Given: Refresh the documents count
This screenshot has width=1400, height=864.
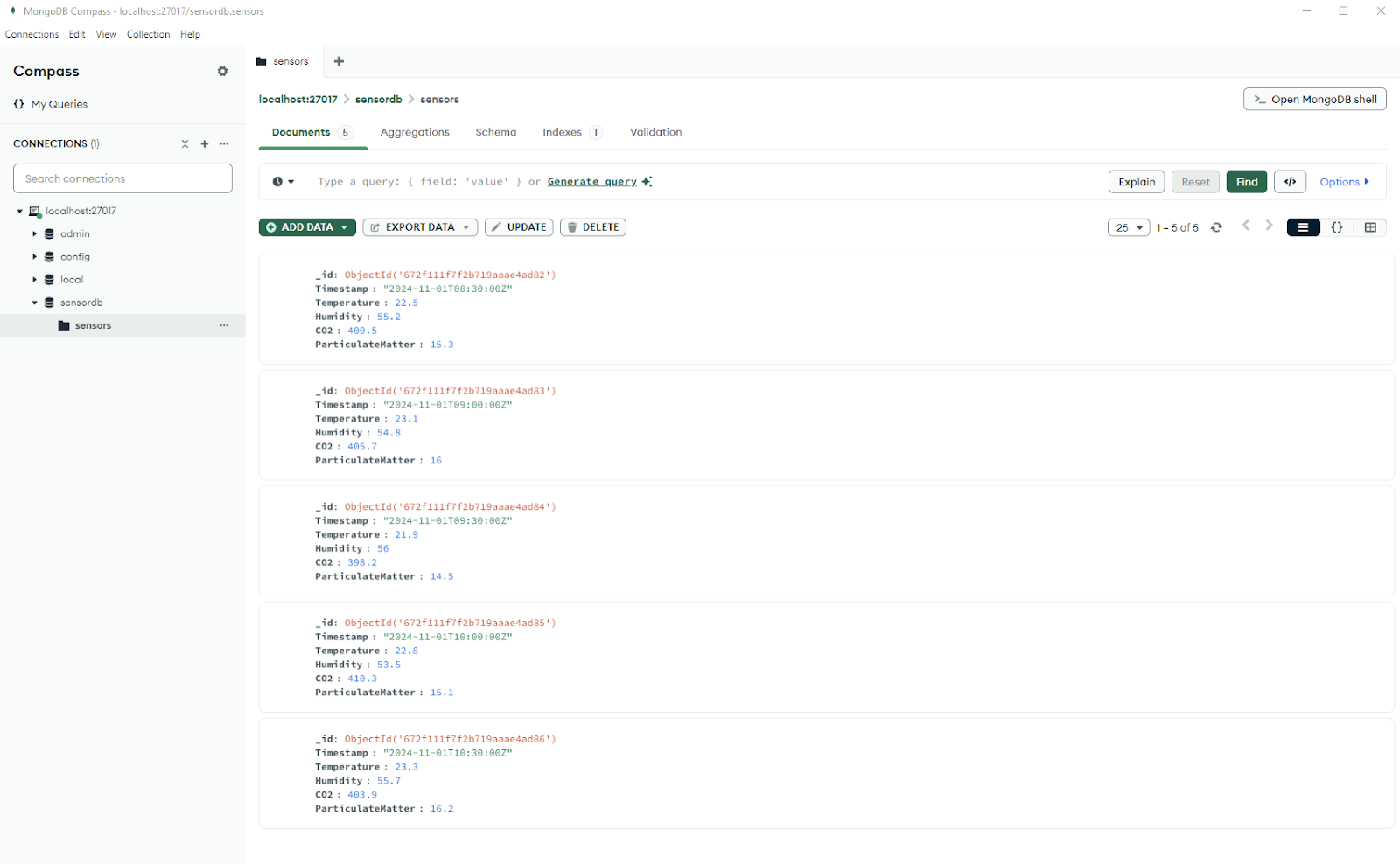Looking at the screenshot, I should [x=1216, y=227].
